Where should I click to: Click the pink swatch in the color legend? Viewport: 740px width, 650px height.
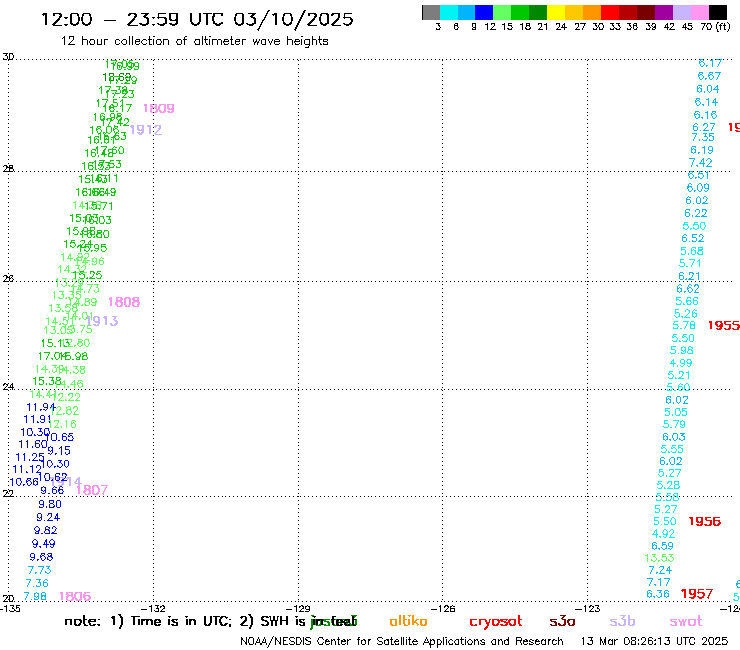point(700,12)
